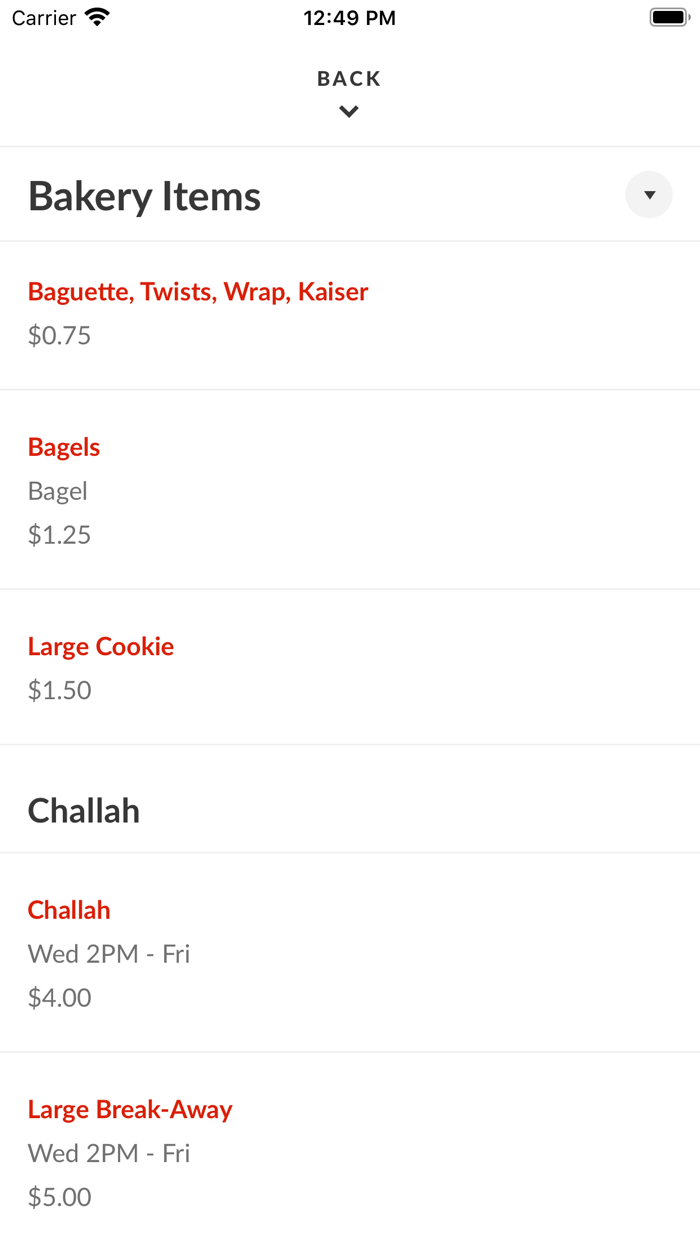Collapse the Bakery Items section via circular arrow
The height and width of the screenshot is (1244, 700).
tap(649, 194)
